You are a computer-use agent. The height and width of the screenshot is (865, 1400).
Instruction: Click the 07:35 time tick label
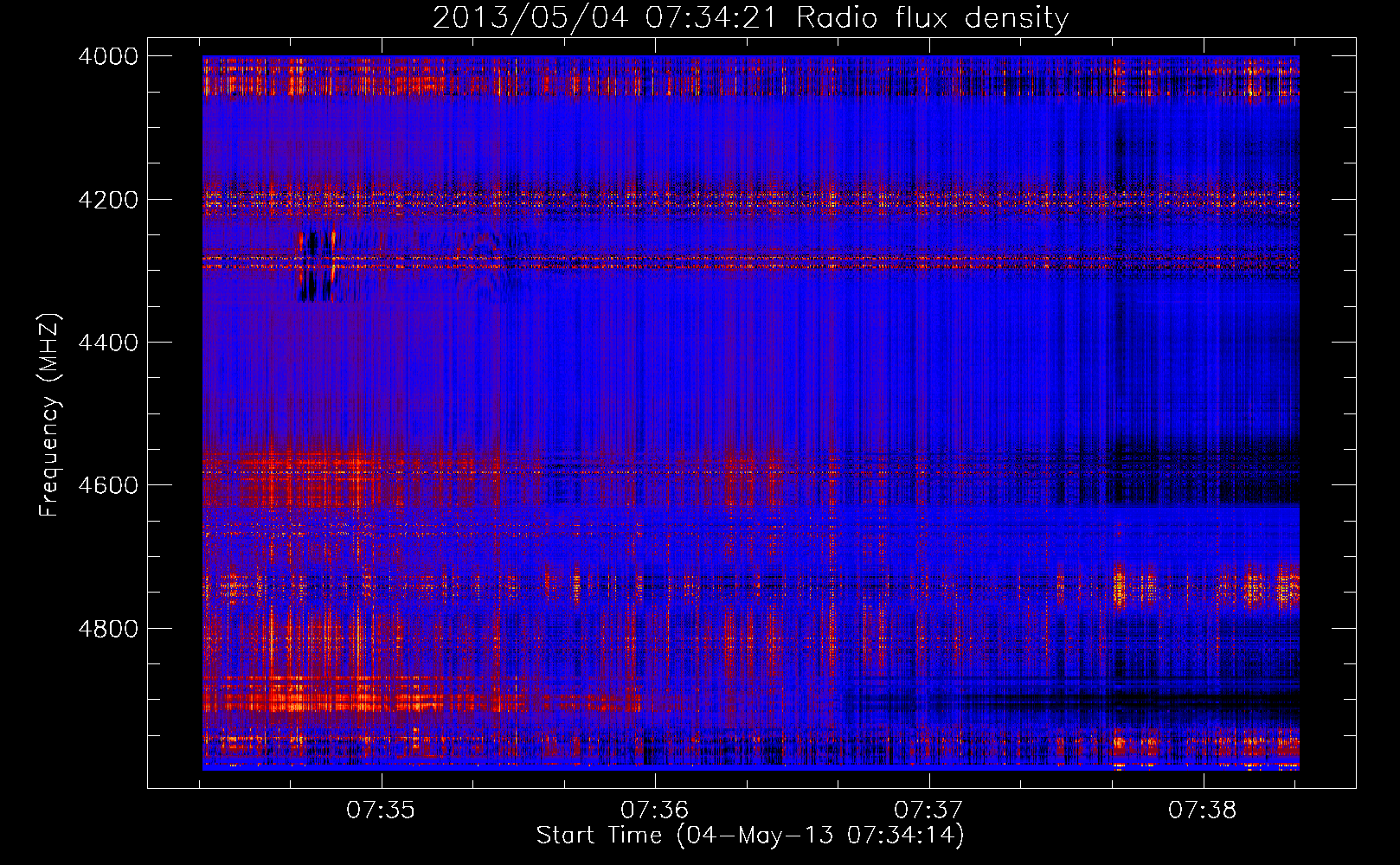coord(381,810)
